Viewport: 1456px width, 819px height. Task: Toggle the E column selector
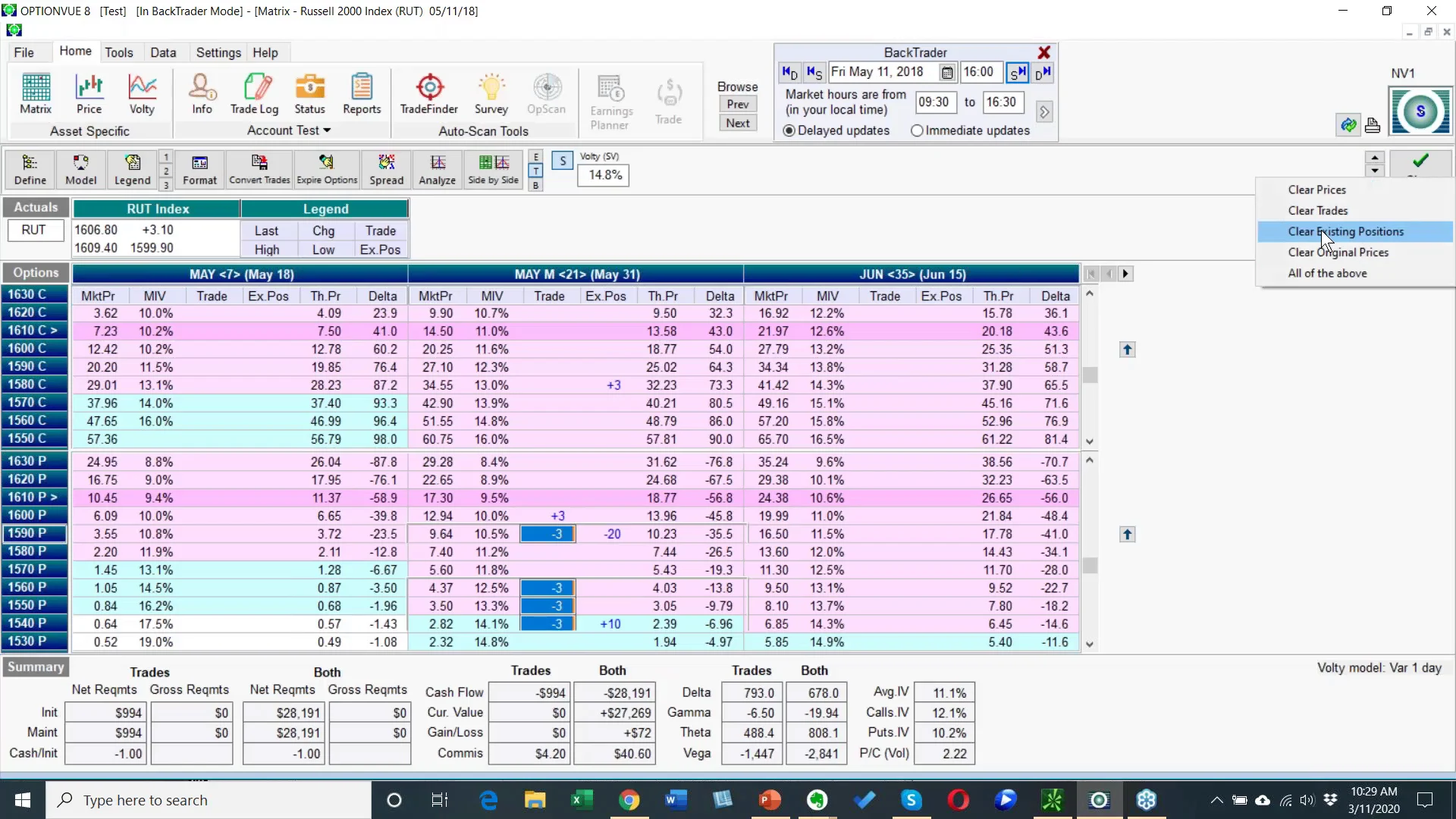click(x=536, y=157)
